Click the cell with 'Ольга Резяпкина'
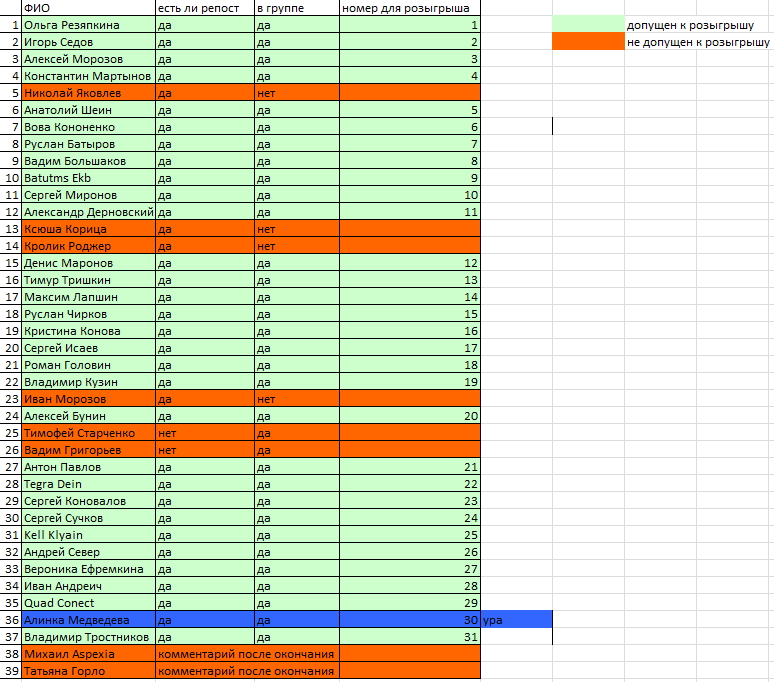 coord(88,25)
